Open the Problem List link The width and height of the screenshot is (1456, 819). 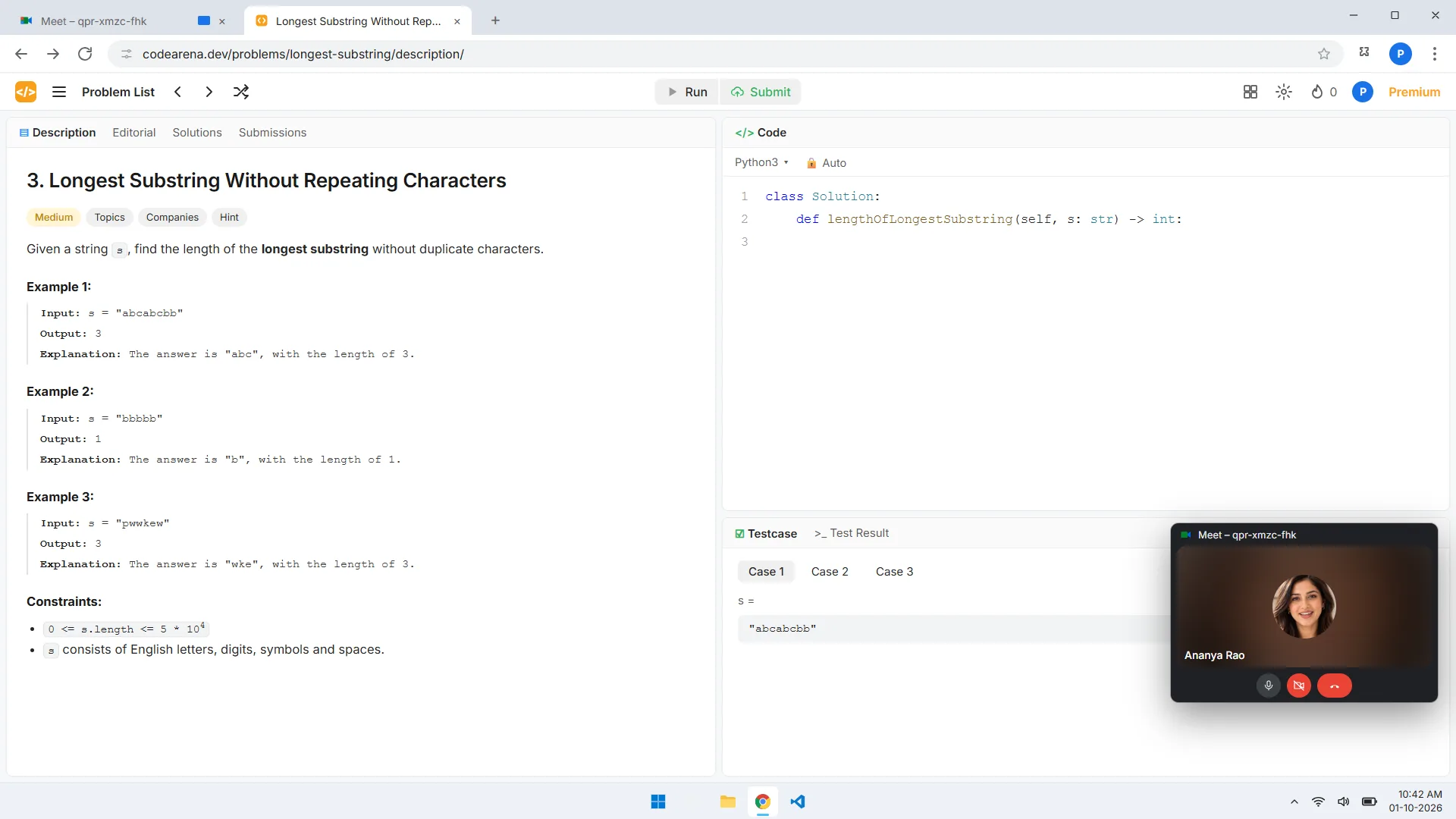tap(118, 92)
